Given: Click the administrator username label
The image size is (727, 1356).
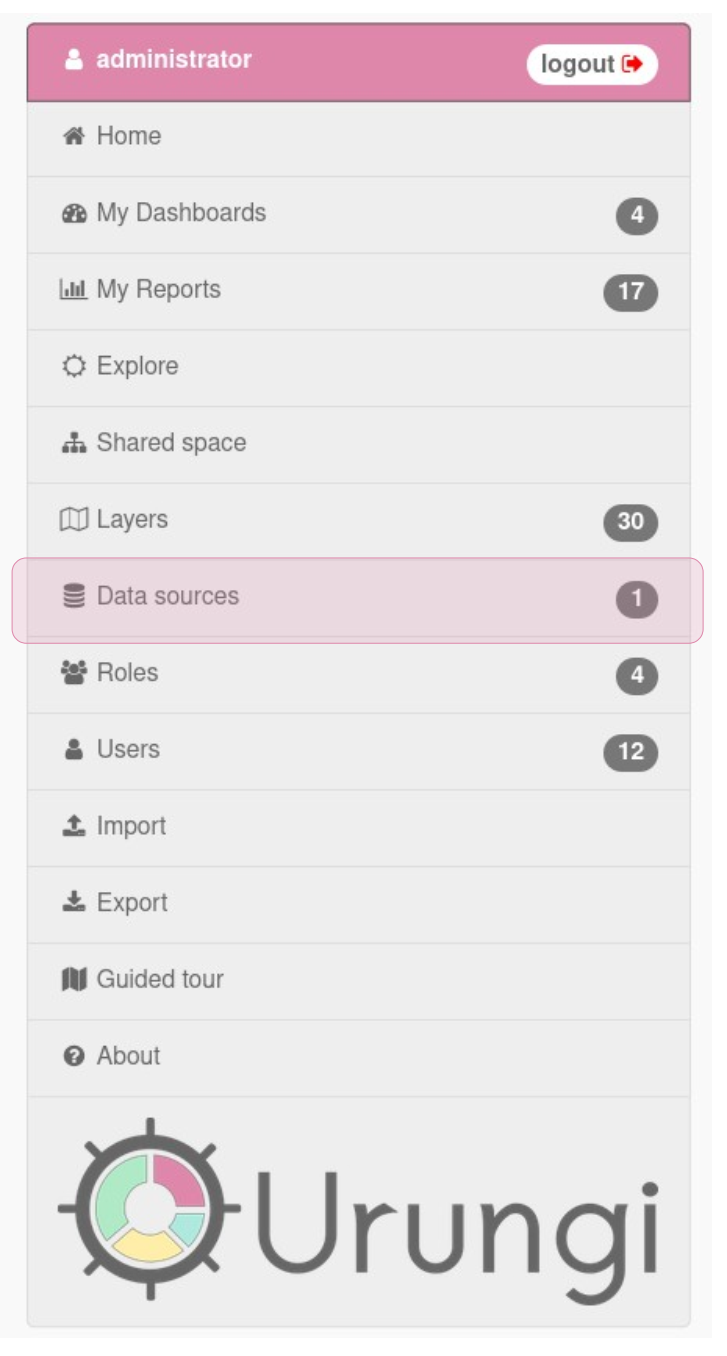Looking at the screenshot, I should [174, 60].
